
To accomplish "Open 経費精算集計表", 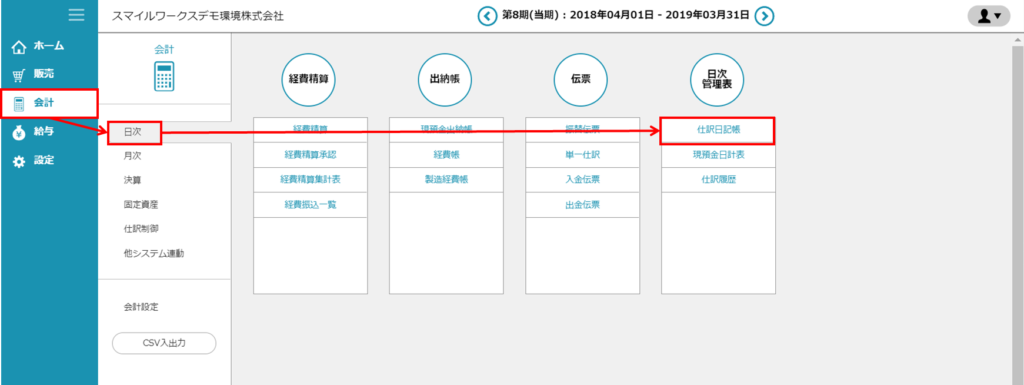I will coord(310,179).
